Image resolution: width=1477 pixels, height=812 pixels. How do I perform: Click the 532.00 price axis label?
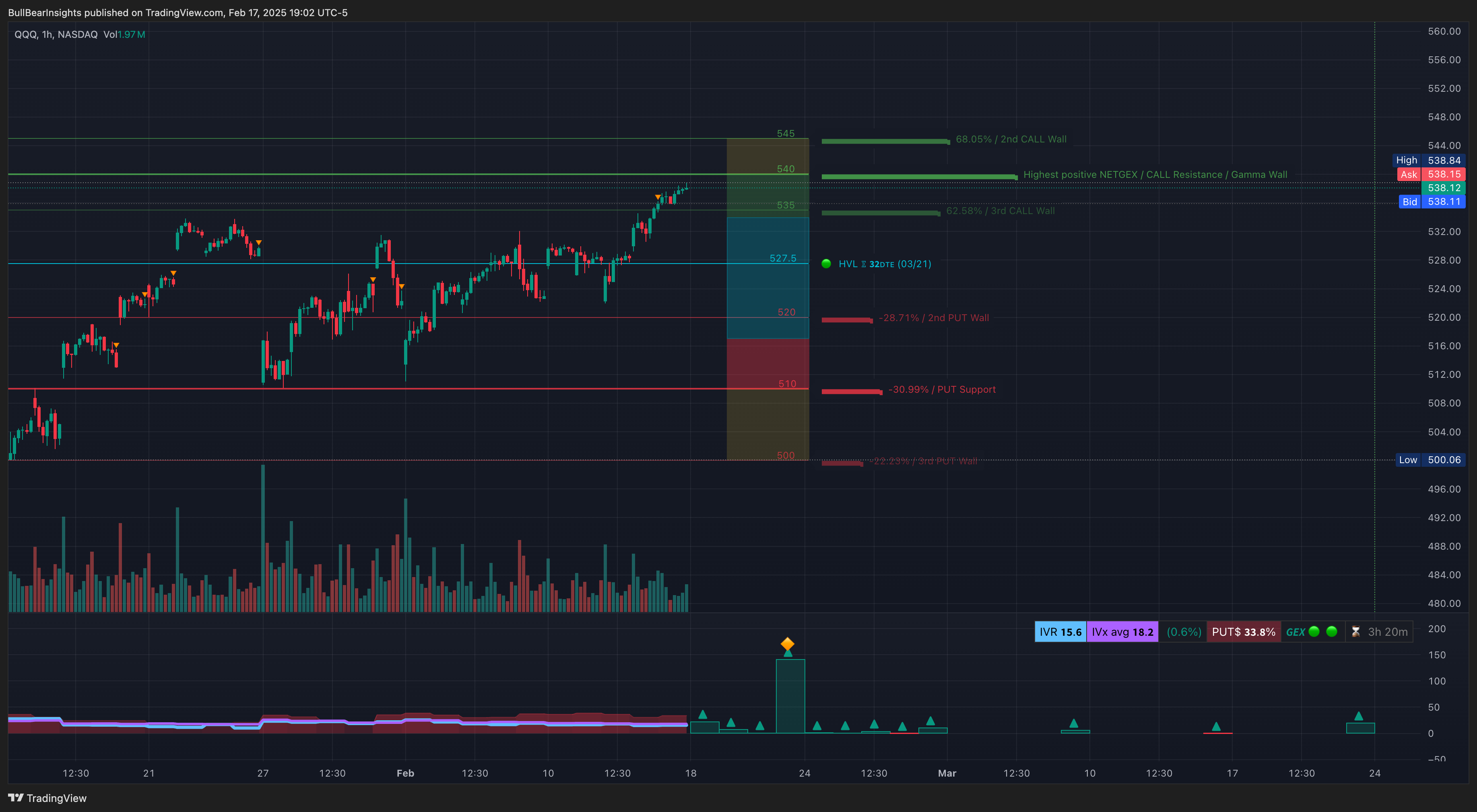1444,232
